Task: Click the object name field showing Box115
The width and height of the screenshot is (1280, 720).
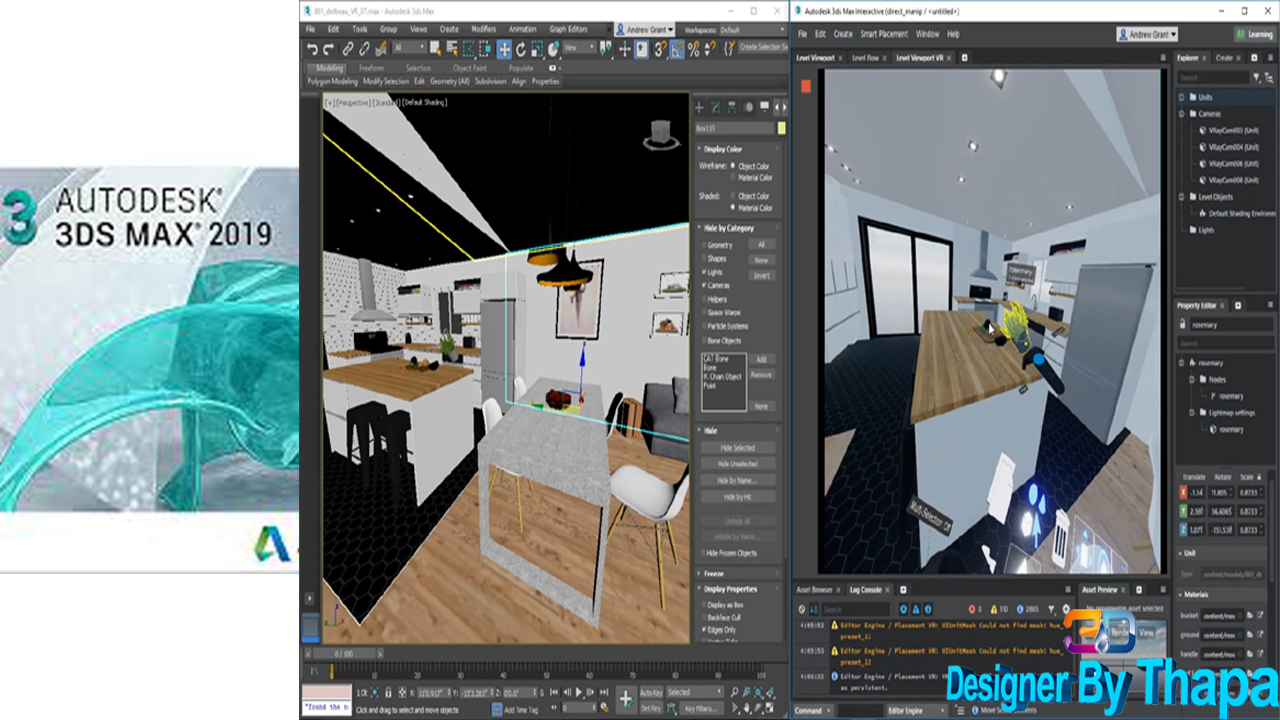Action: coord(734,128)
